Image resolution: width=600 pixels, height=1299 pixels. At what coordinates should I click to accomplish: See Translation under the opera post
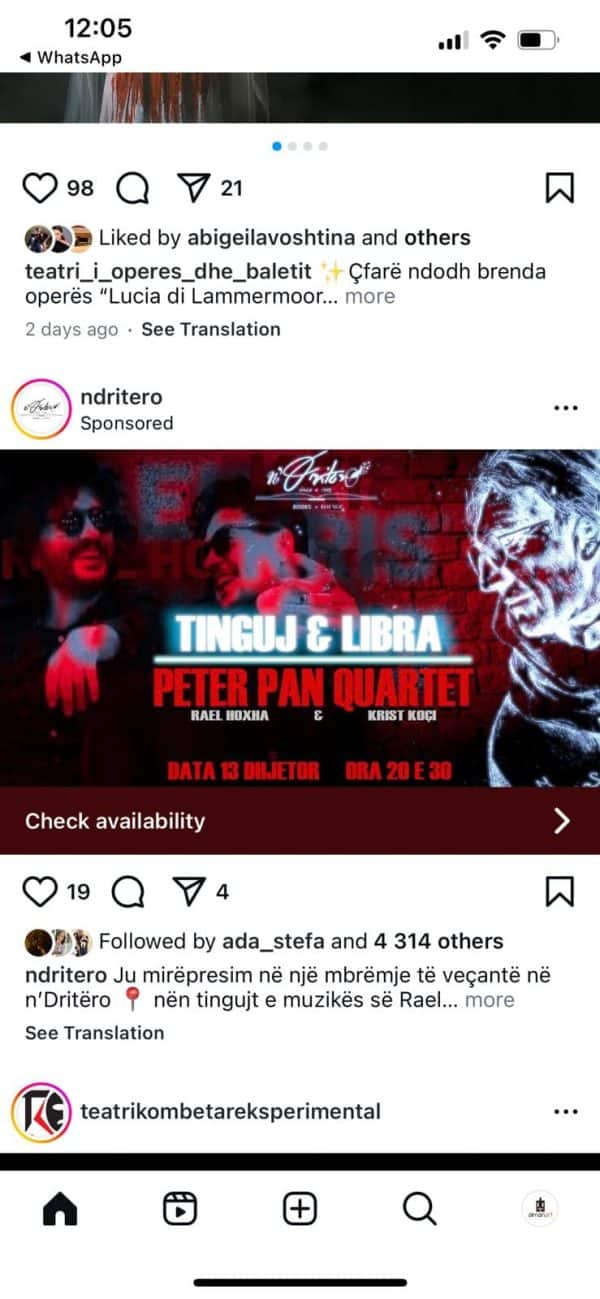point(211,329)
